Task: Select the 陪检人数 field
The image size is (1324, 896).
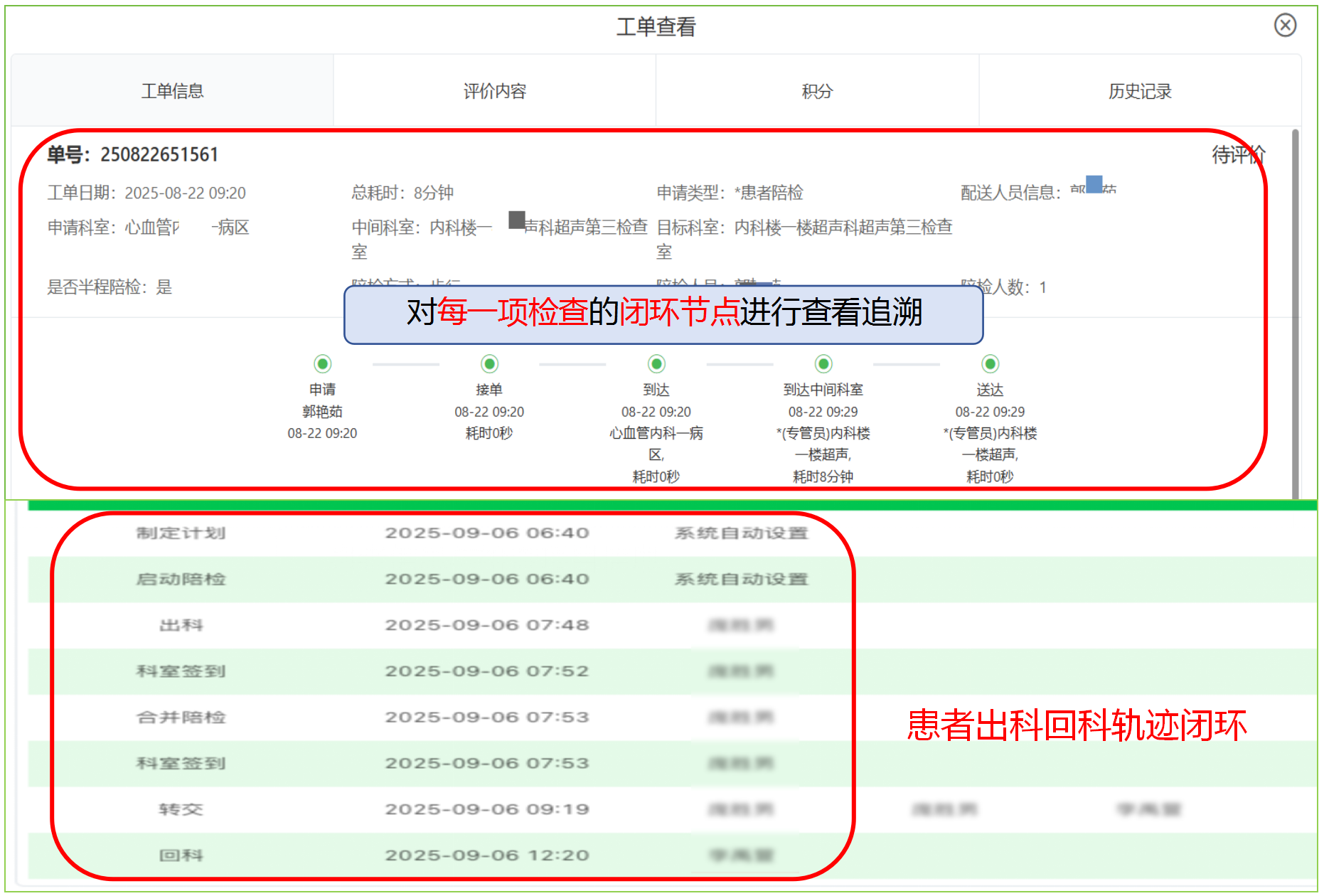Action: pyautogui.click(x=1003, y=287)
